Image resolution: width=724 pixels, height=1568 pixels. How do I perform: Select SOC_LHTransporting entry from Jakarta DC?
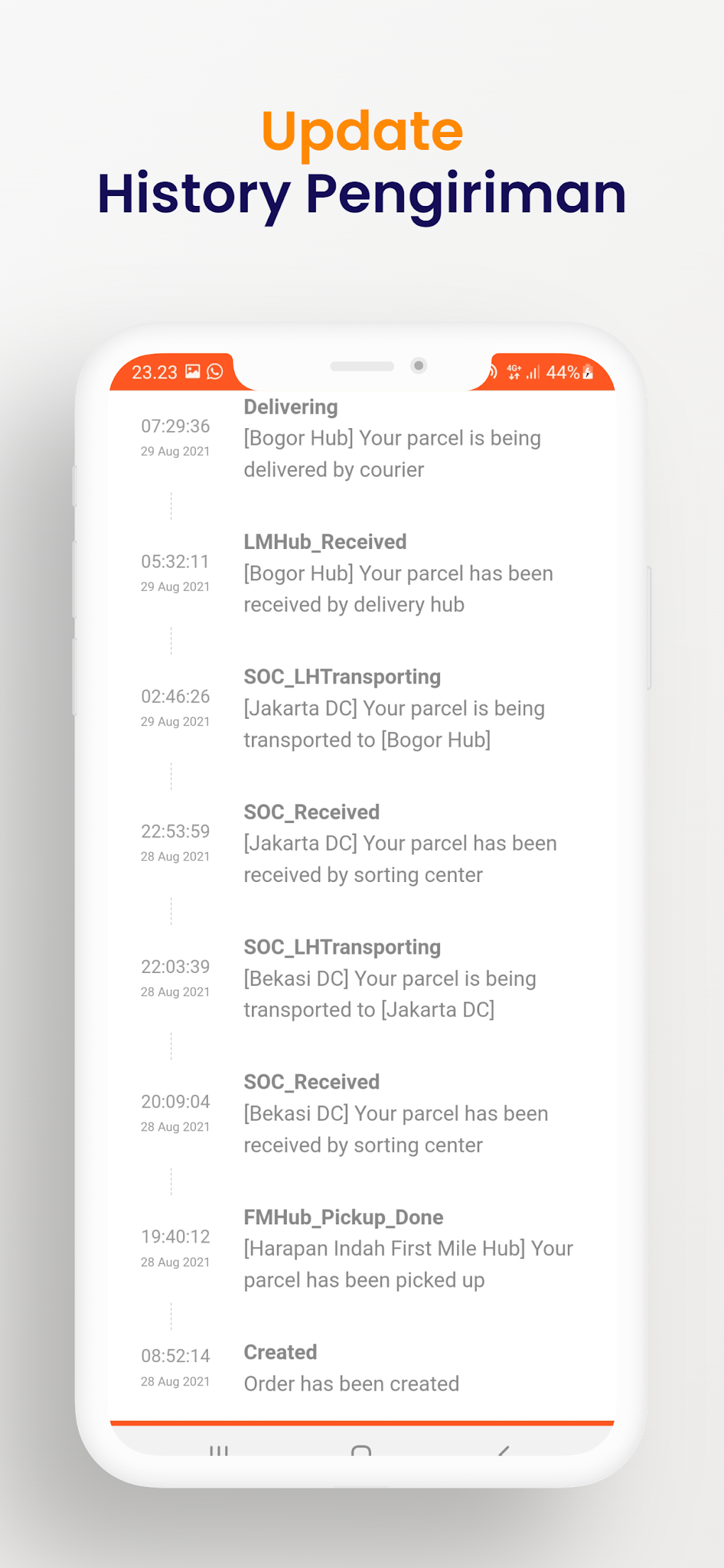click(394, 708)
